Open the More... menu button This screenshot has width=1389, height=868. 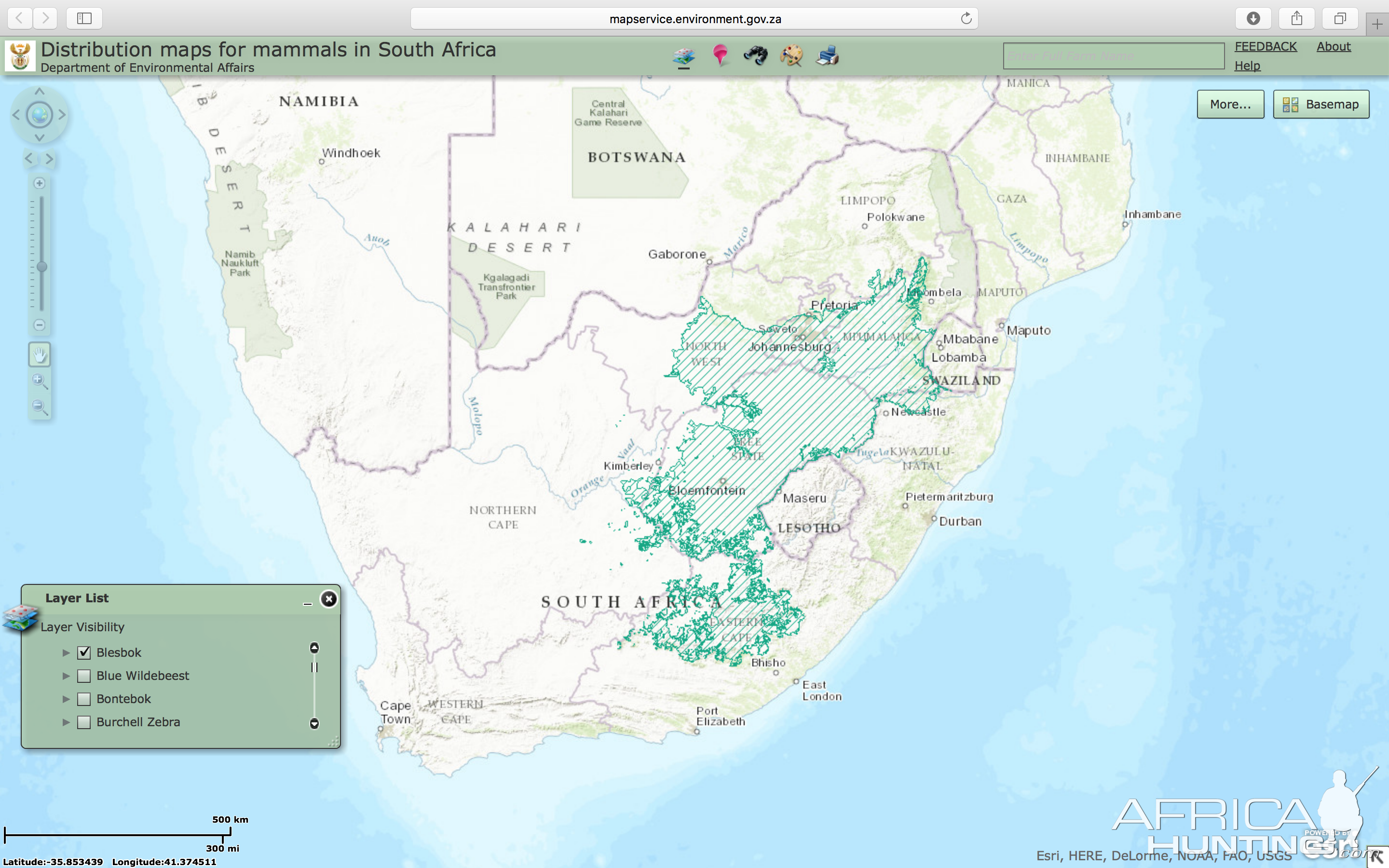click(1230, 104)
